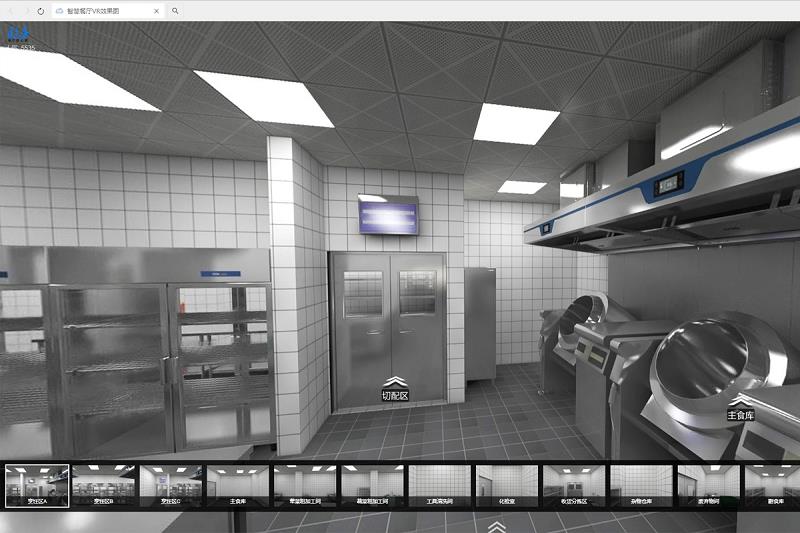
Task: Select the fifth scene thumbnail, 加工间
Action: click(305, 486)
